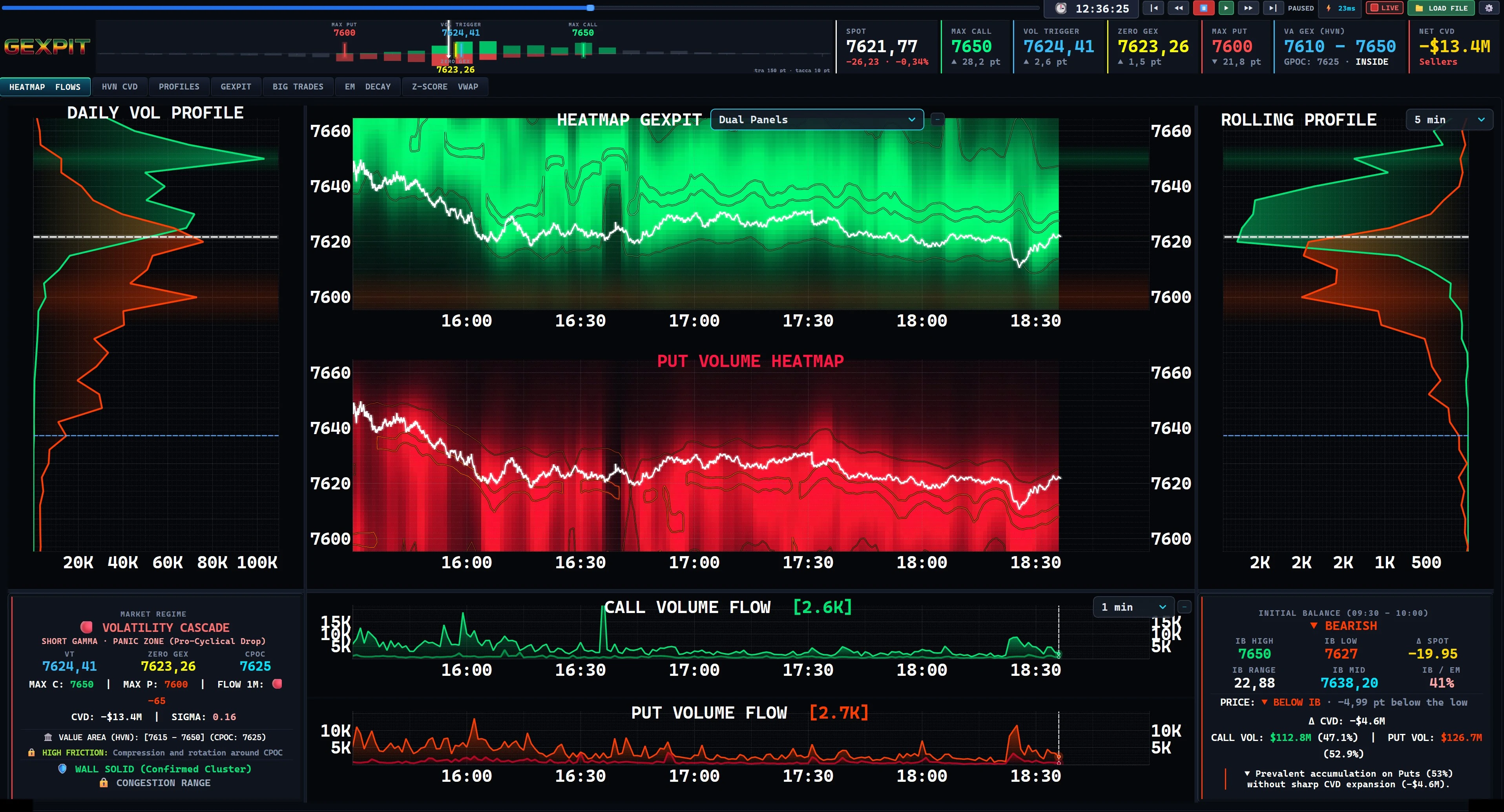The image size is (1504, 812).
Task: Skip to the end of playback
Action: point(1273,8)
